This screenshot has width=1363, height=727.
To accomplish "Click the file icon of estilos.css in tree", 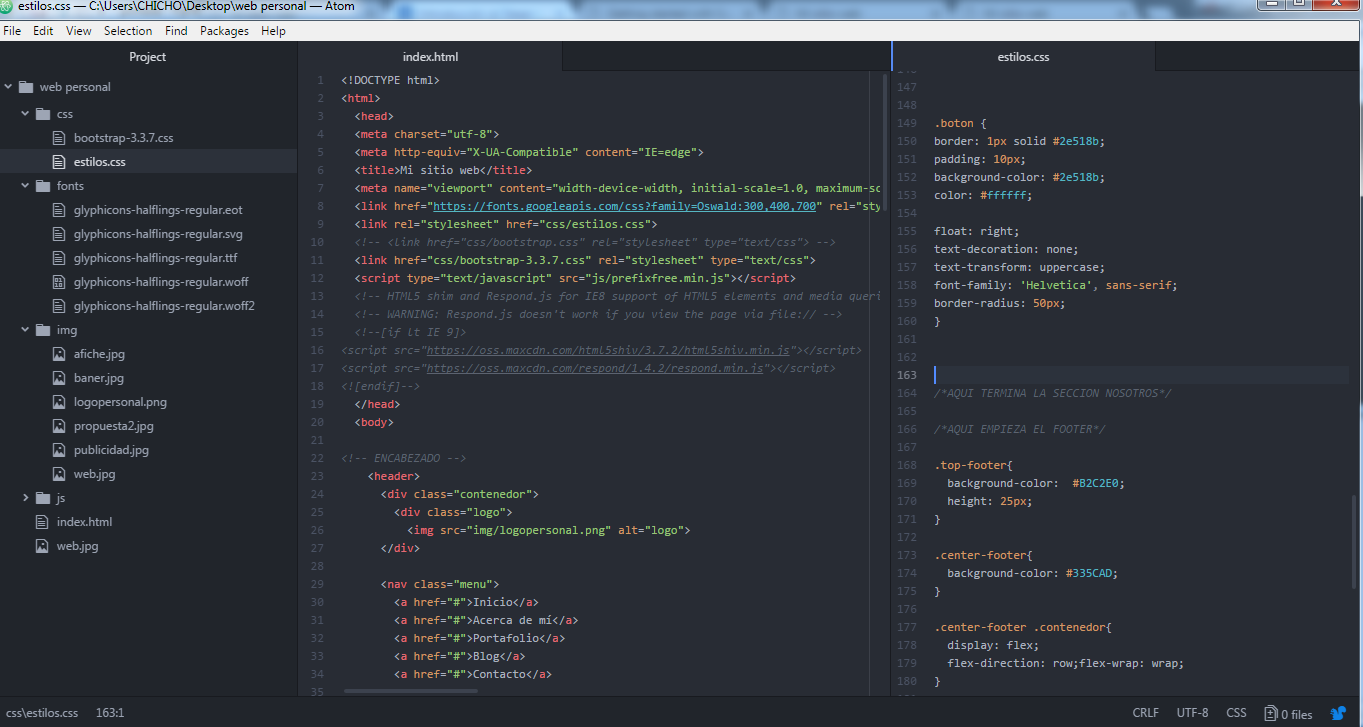I will (x=59, y=162).
